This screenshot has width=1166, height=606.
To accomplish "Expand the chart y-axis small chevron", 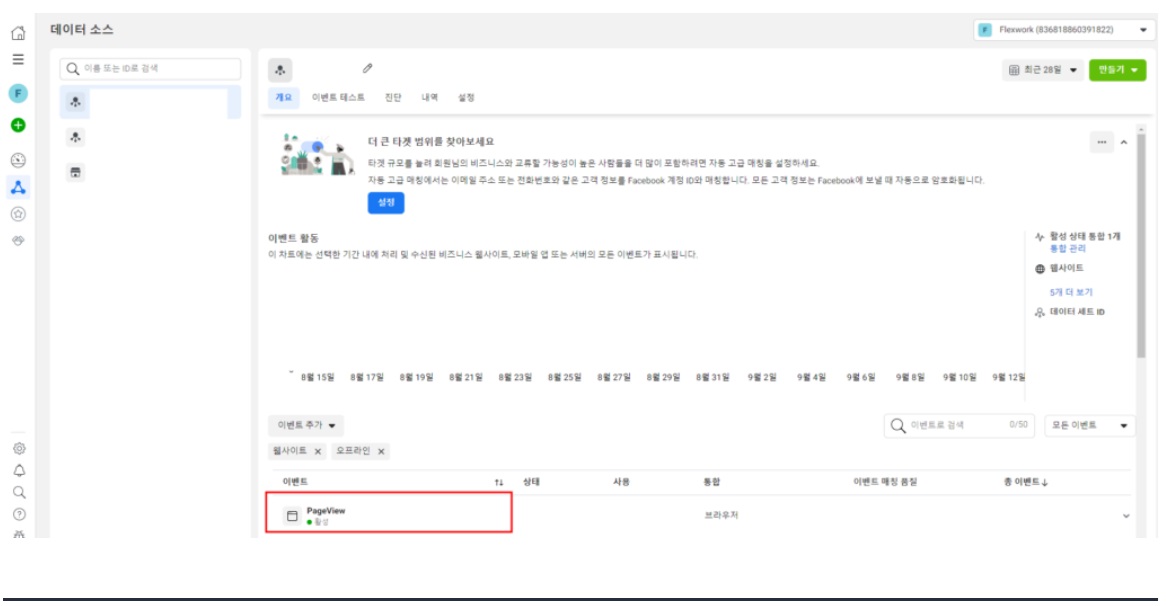I will [x=291, y=372].
